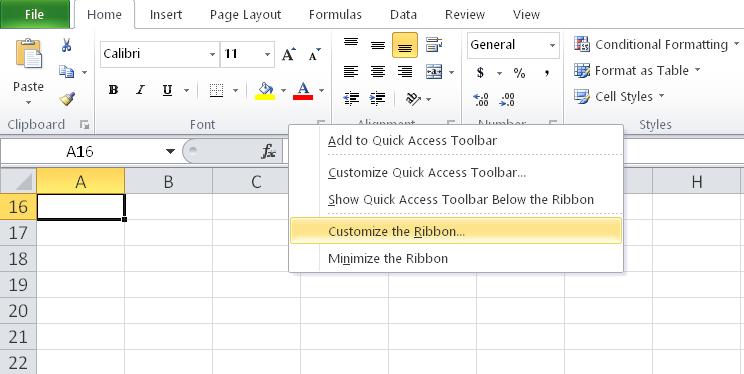Toggle Italic formatting

(x=140, y=90)
